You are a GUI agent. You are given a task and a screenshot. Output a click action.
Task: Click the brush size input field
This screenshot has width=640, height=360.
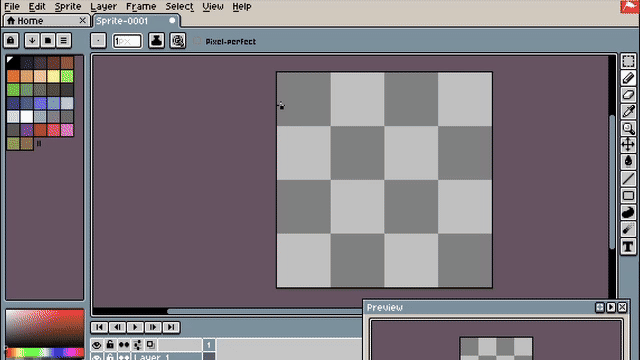[x=127, y=41]
